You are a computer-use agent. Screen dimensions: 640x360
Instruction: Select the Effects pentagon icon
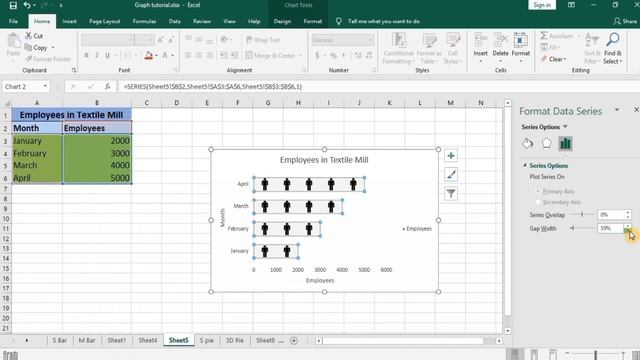[x=546, y=143]
